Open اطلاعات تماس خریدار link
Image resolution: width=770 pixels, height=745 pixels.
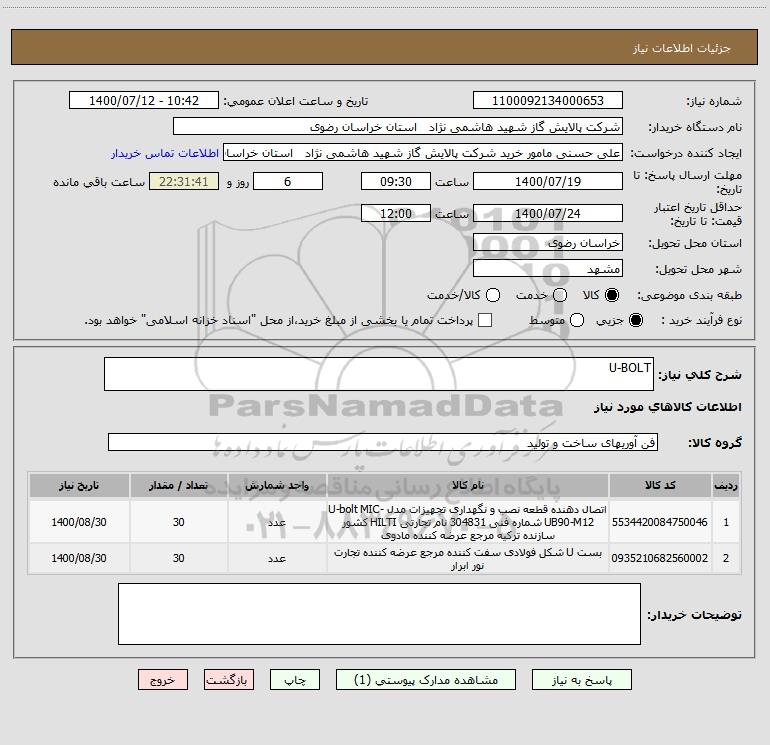pyautogui.click(x=165, y=153)
